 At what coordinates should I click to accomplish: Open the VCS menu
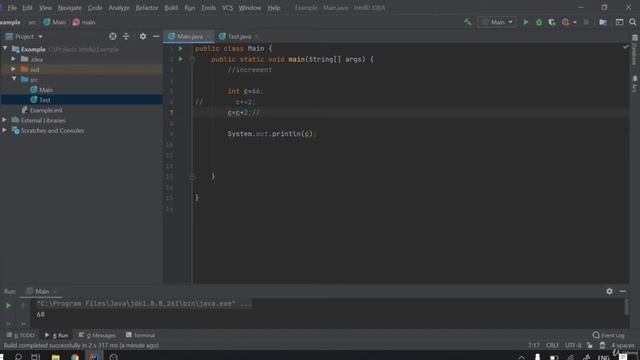(x=227, y=8)
